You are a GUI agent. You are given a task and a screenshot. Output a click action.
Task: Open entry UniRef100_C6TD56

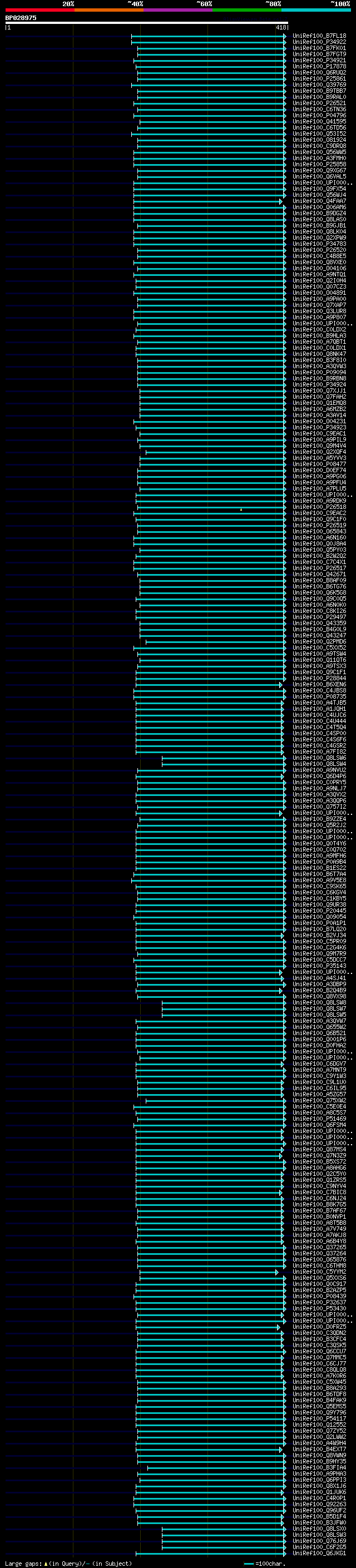tap(319, 127)
